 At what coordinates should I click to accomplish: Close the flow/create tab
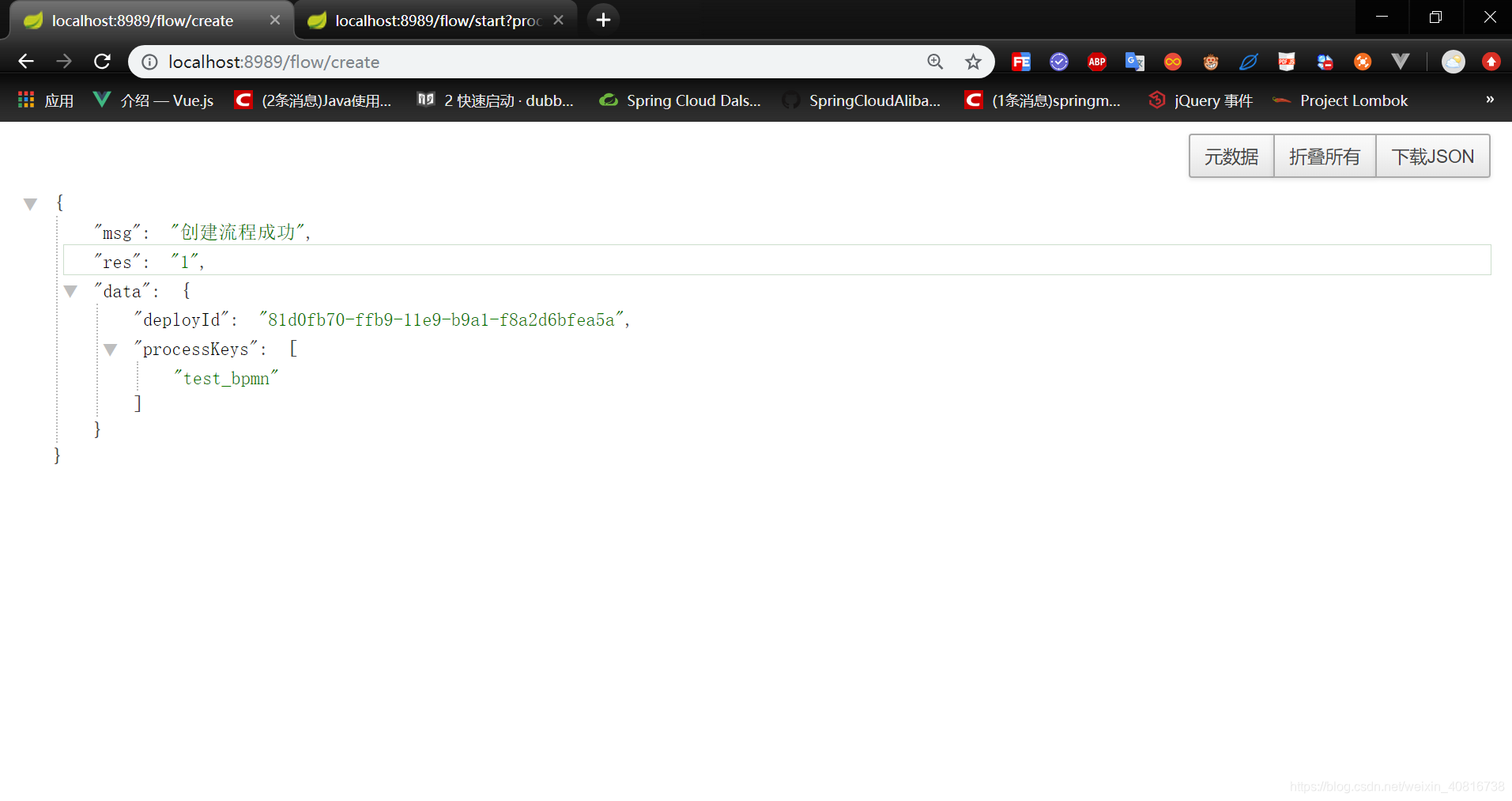coord(275,20)
